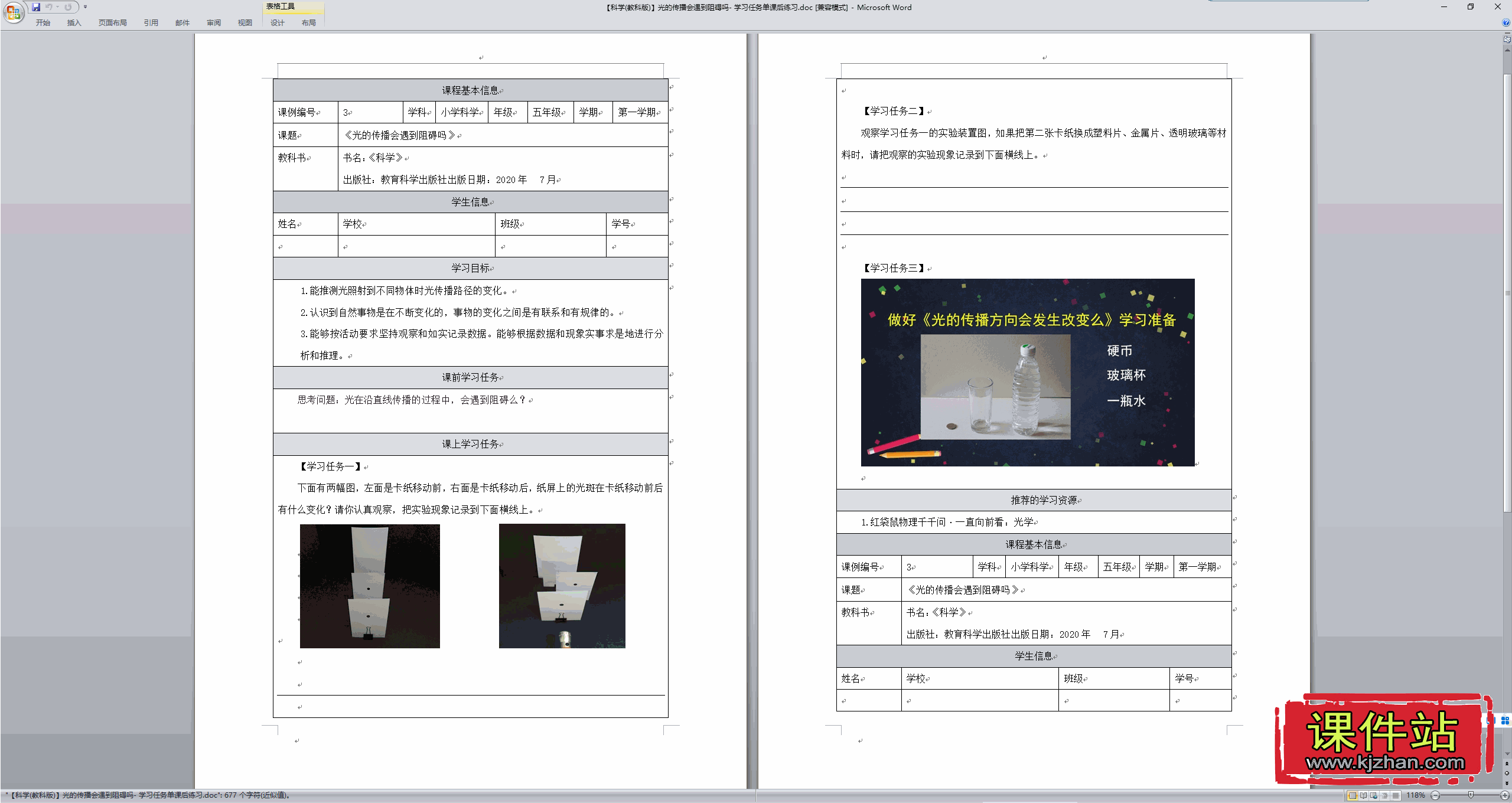The image size is (1512, 803).
Task: Expand the Customize Quick Access Toolbar dropdown
Action: tap(85, 7)
